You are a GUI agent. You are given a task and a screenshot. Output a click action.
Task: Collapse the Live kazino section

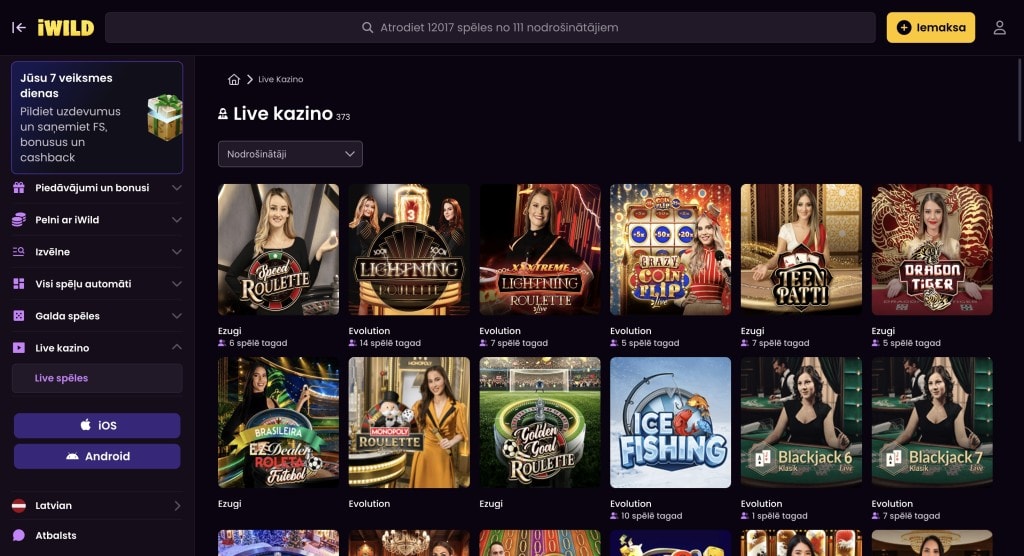pyautogui.click(x=97, y=348)
